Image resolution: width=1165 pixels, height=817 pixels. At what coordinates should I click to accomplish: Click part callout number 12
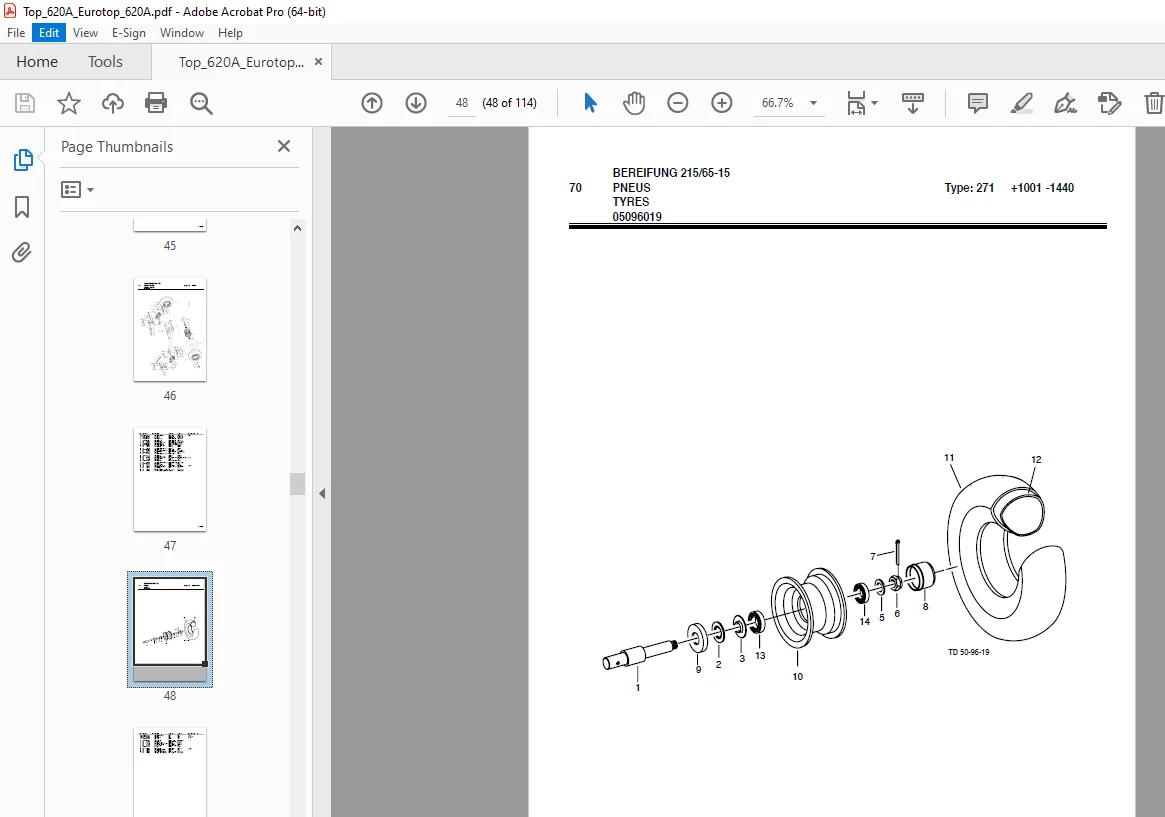click(1036, 460)
